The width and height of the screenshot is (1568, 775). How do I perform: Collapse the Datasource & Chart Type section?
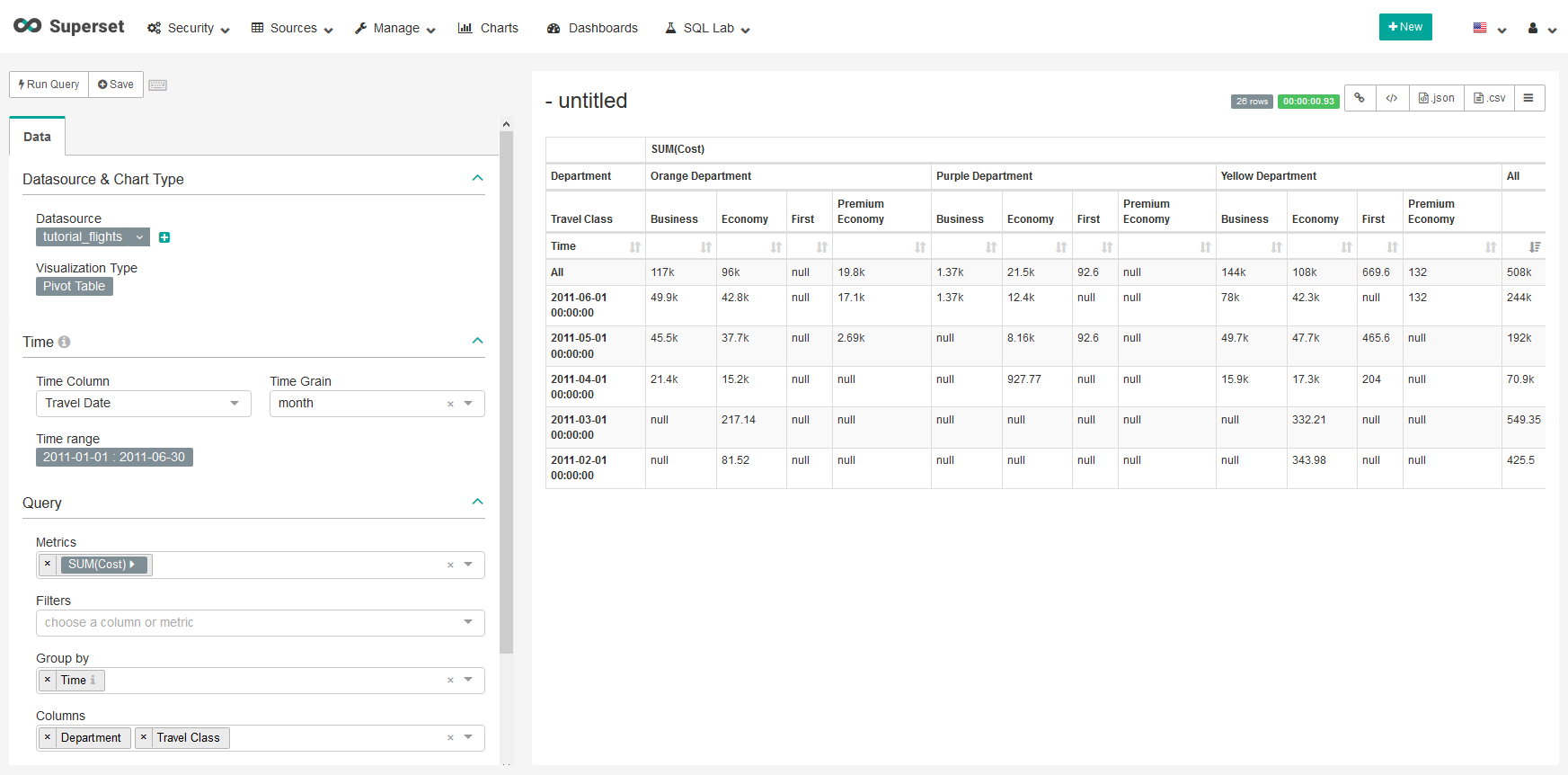point(477,179)
